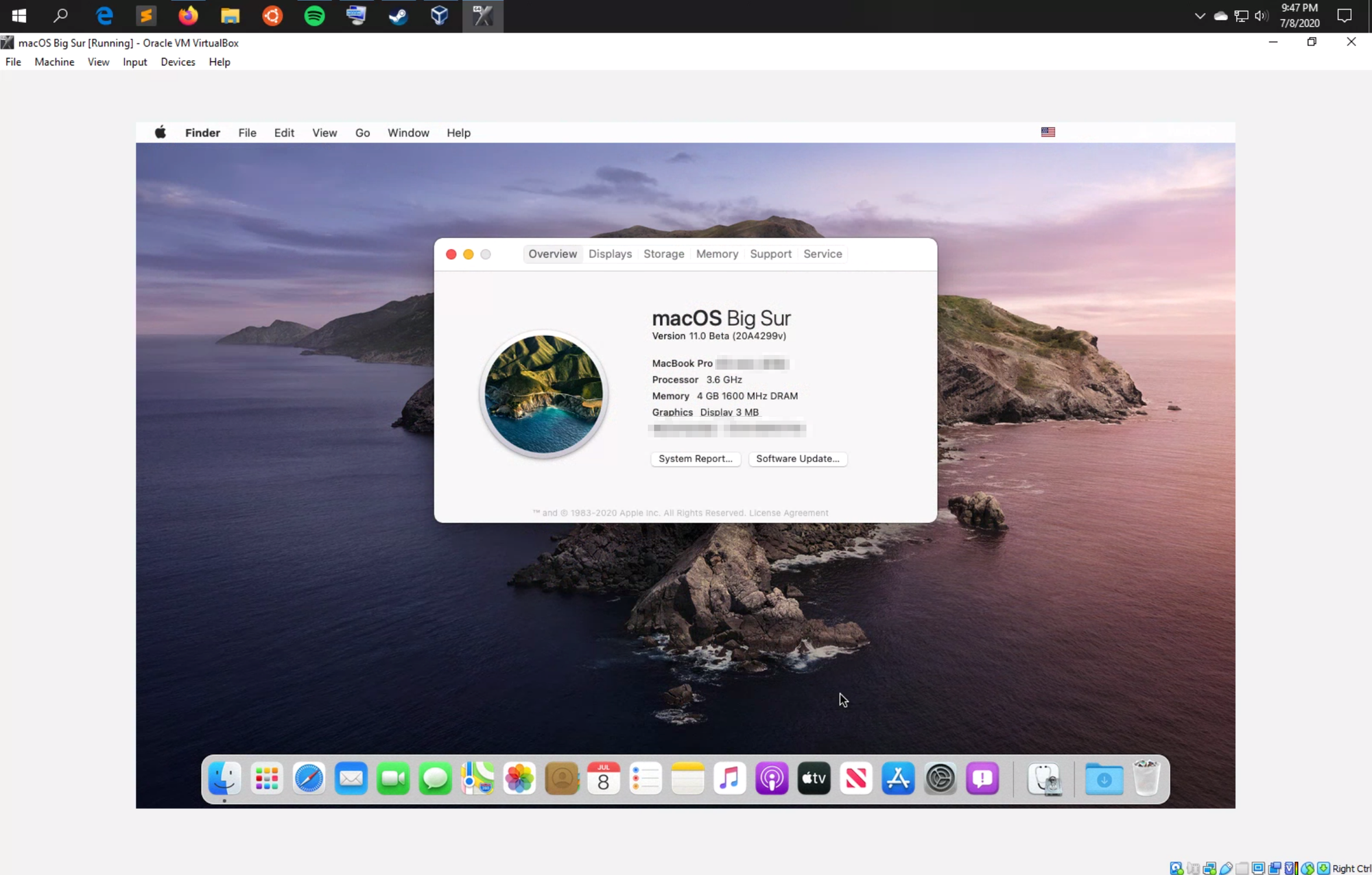Click the US flag input source icon

click(x=1048, y=132)
